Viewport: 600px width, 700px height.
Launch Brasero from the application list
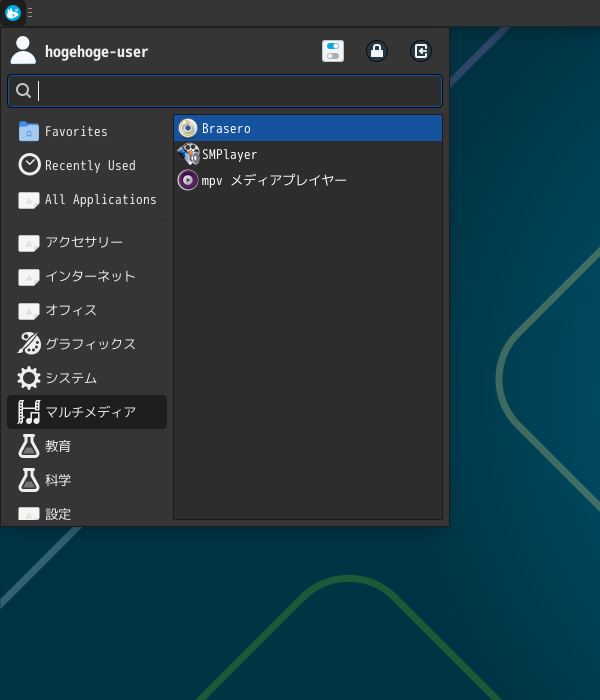pyautogui.click(x=226, y=128)
